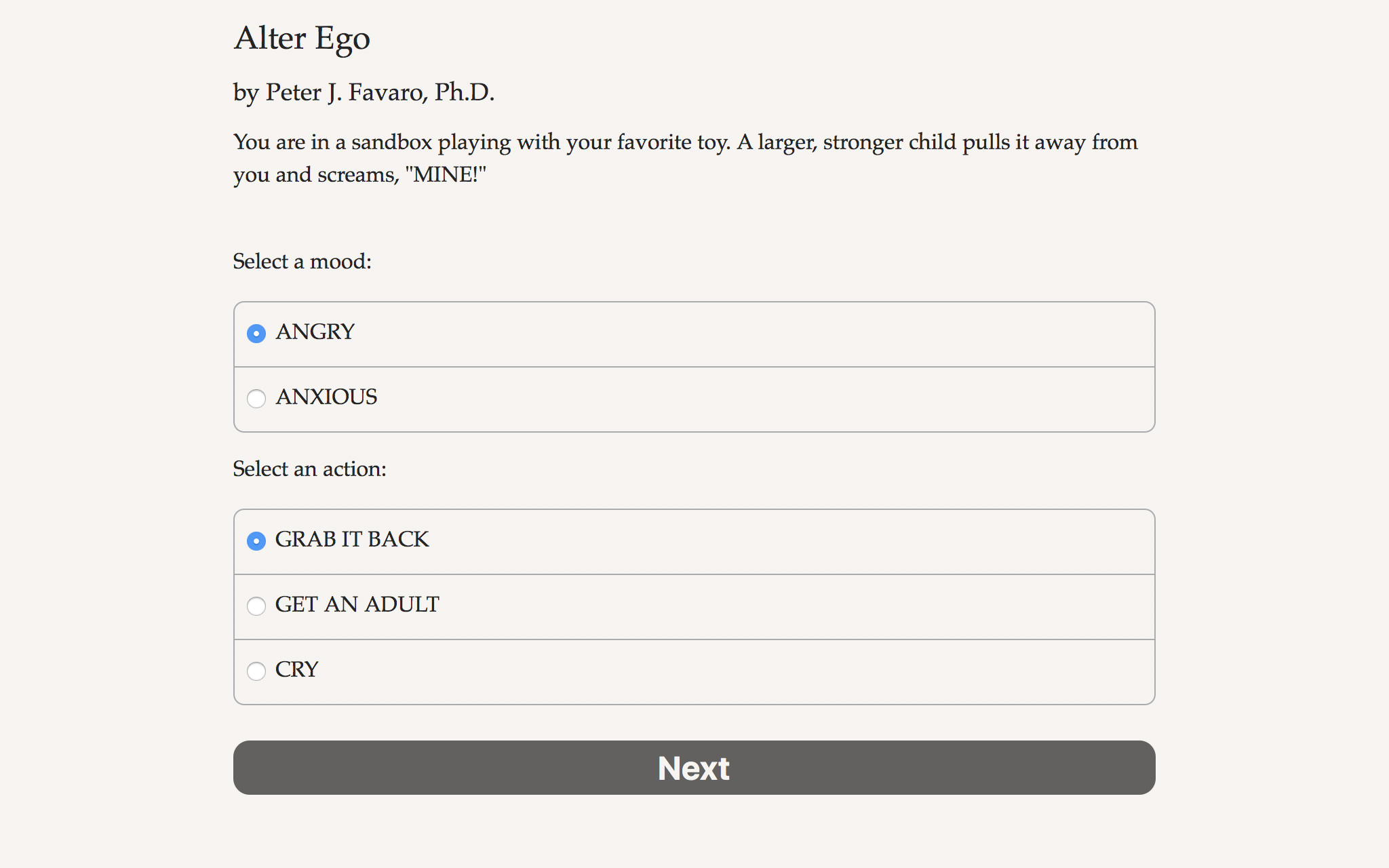Confirm choices by clicking Next

(693, 768)
